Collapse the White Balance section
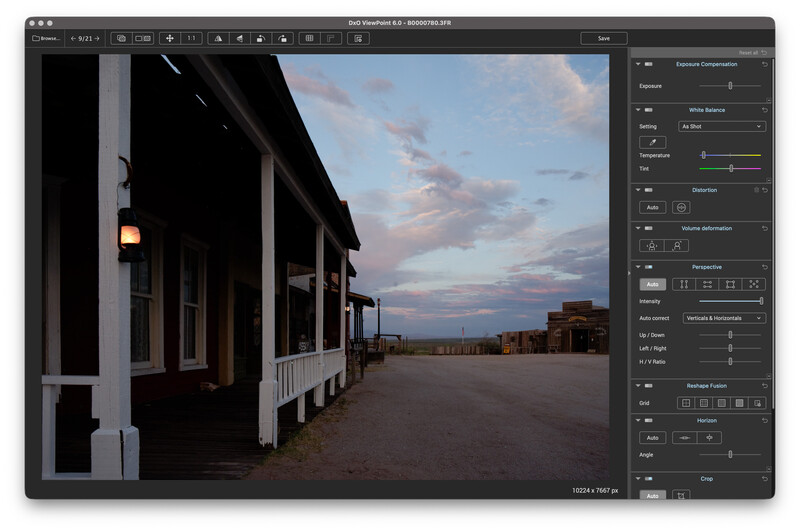The image size is (800, 532). point(638,110)
